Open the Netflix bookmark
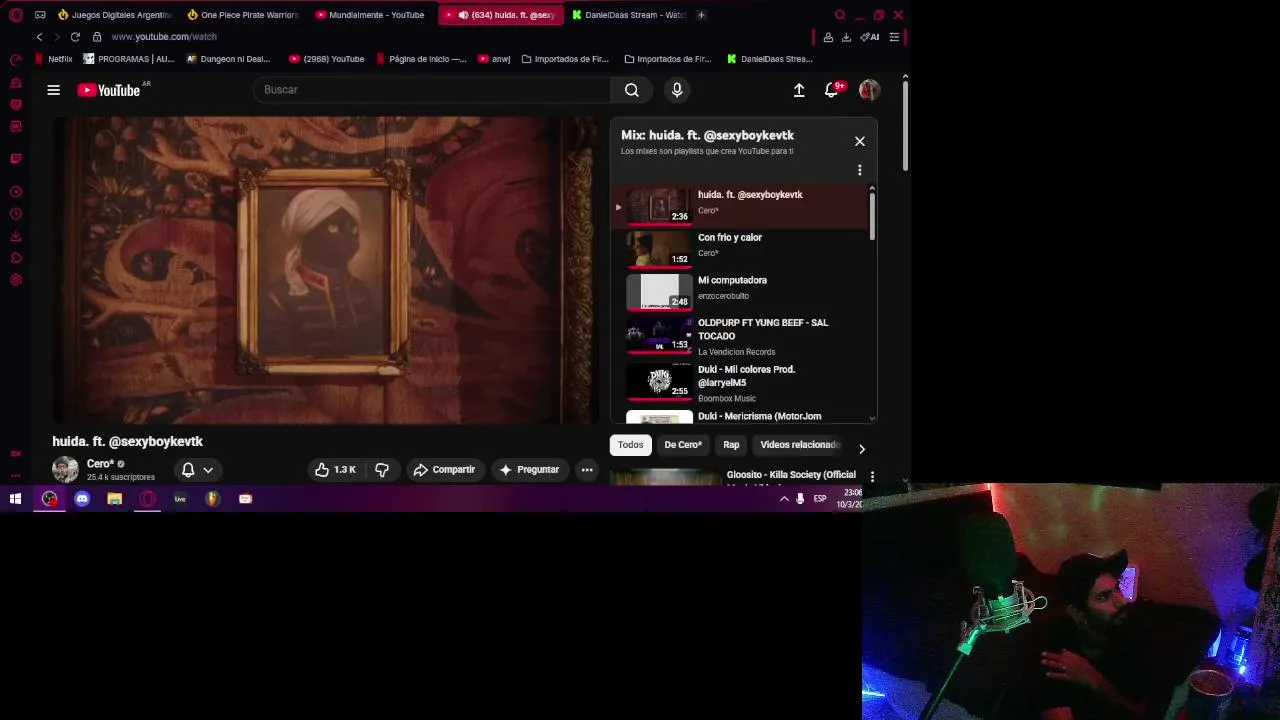This screenshot has height=720, width=1280. pos(54,59)
